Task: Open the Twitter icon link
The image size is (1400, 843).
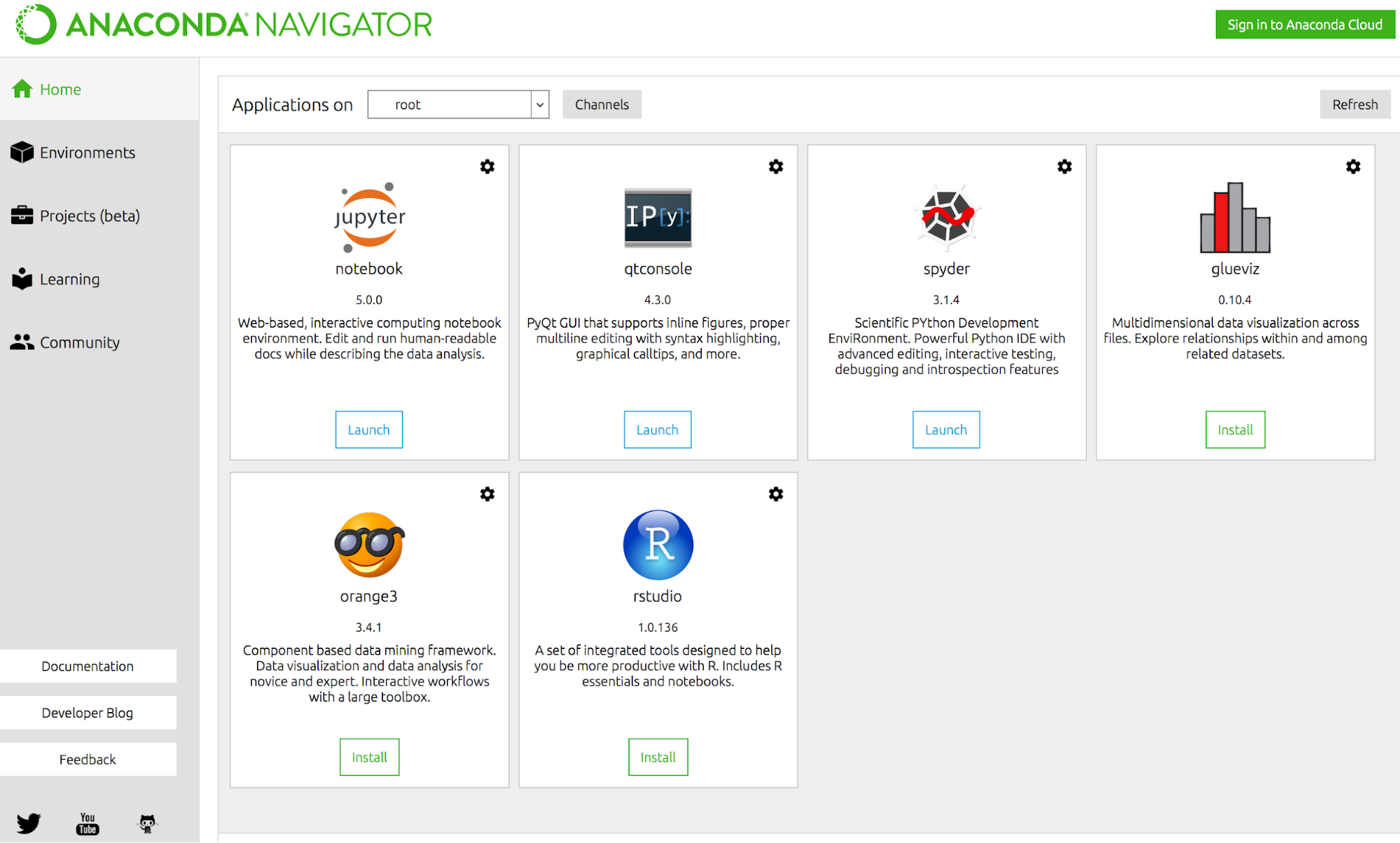Action: click(x=29, y=823)
